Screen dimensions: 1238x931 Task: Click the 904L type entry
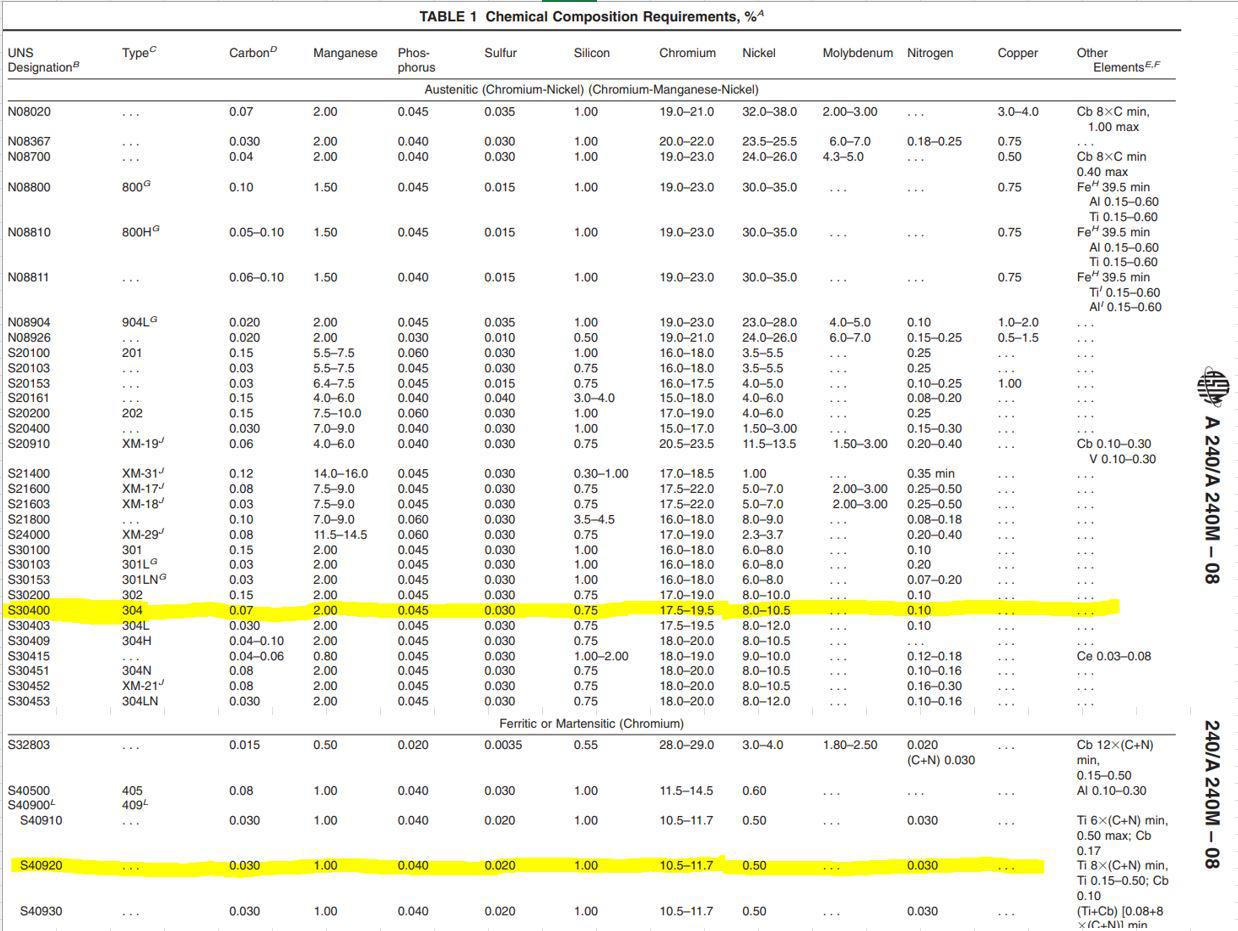139,322
